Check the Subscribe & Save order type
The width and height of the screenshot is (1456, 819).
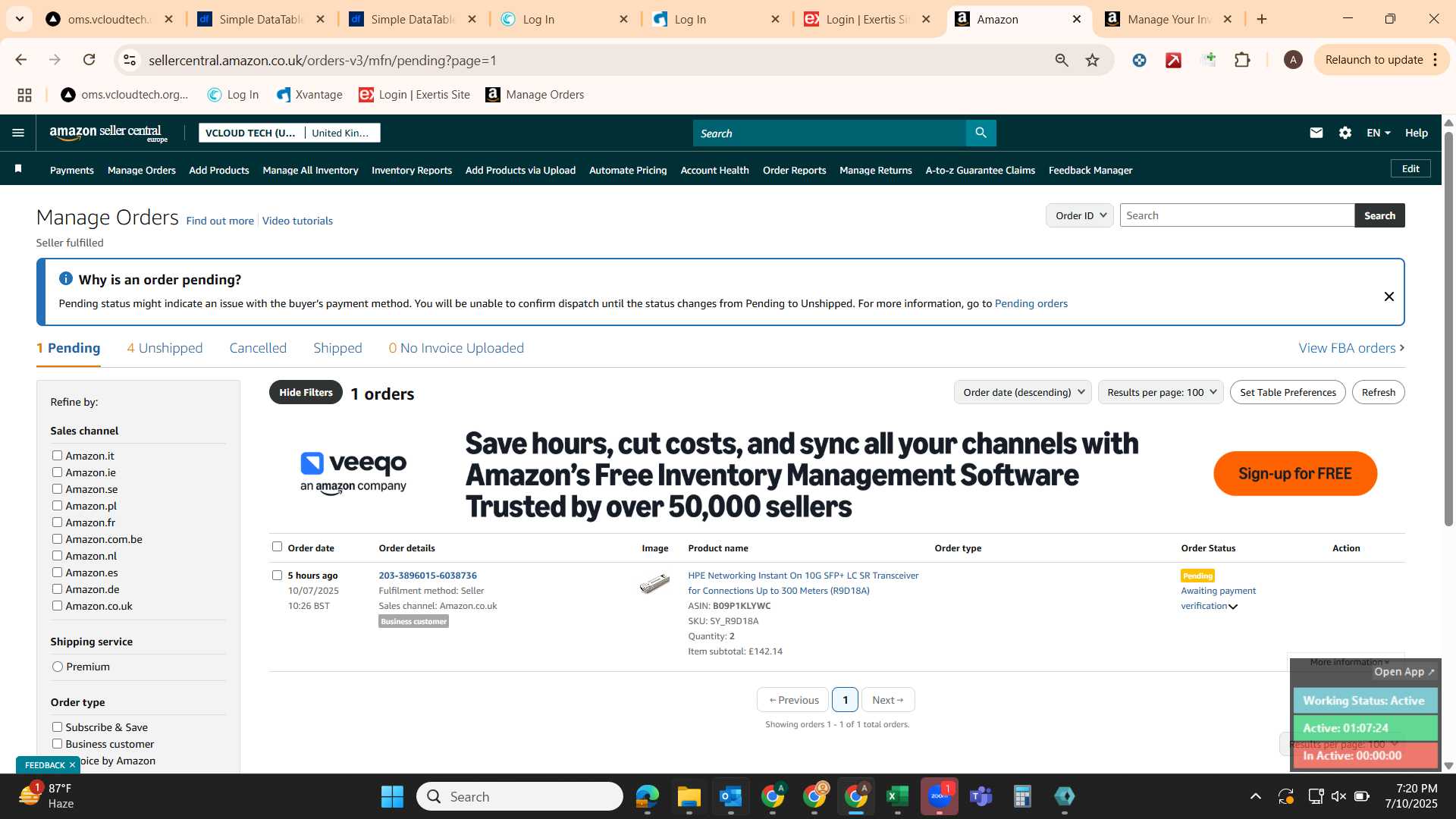click(x=57, y=726)
